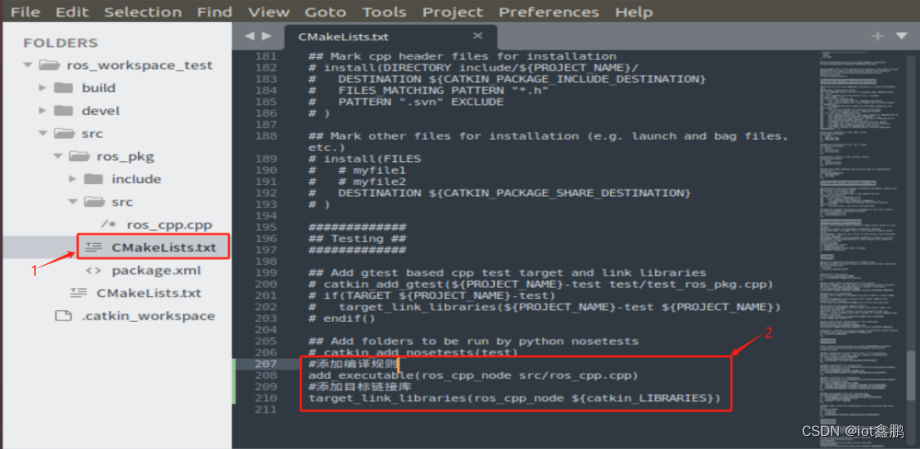
Task: Collapse the top-level src folder
Action: 42,134
